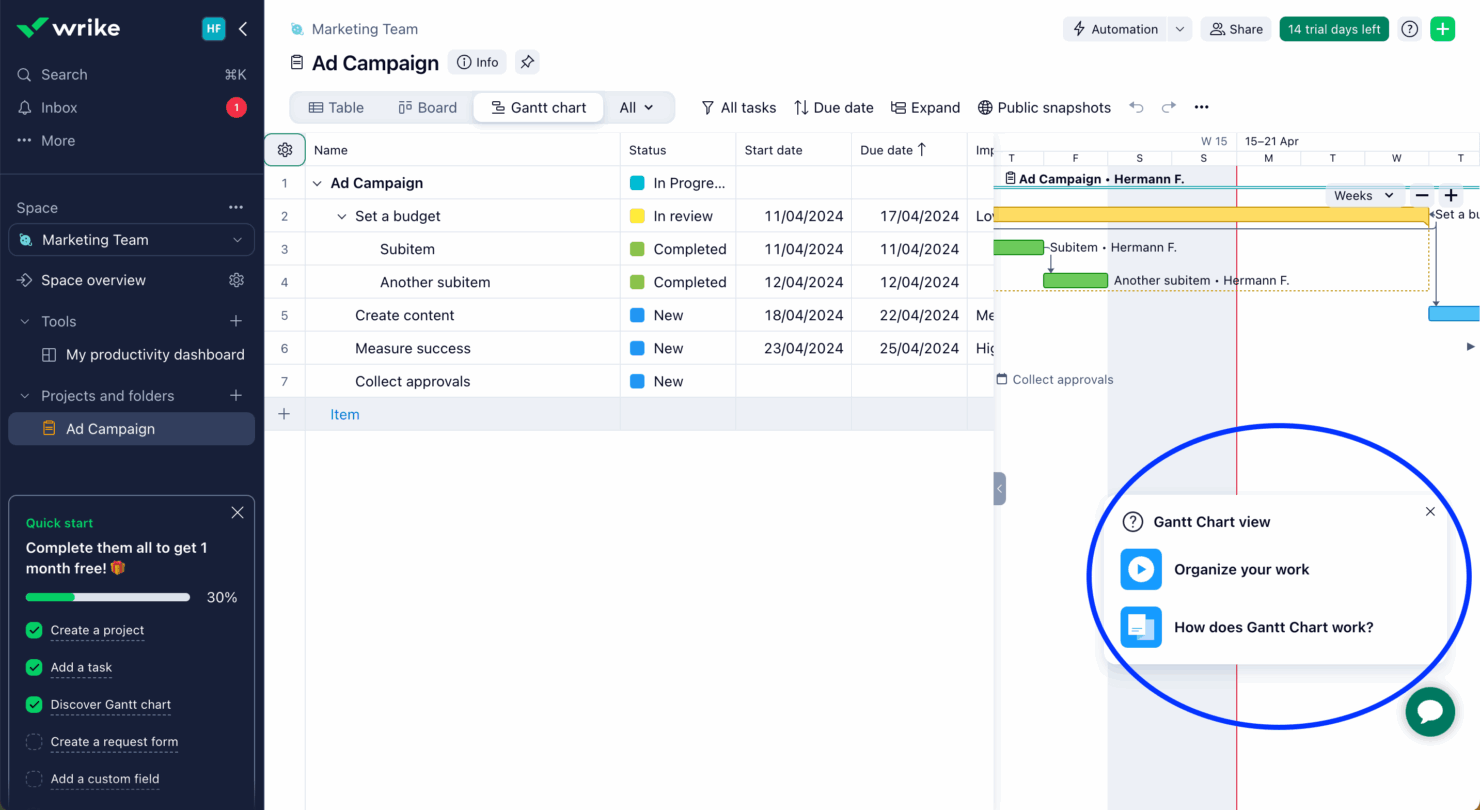The height and width of the screenshot is (810, 1480).
Task: Click the plus icon beside Item
Action: click(284, 414)
